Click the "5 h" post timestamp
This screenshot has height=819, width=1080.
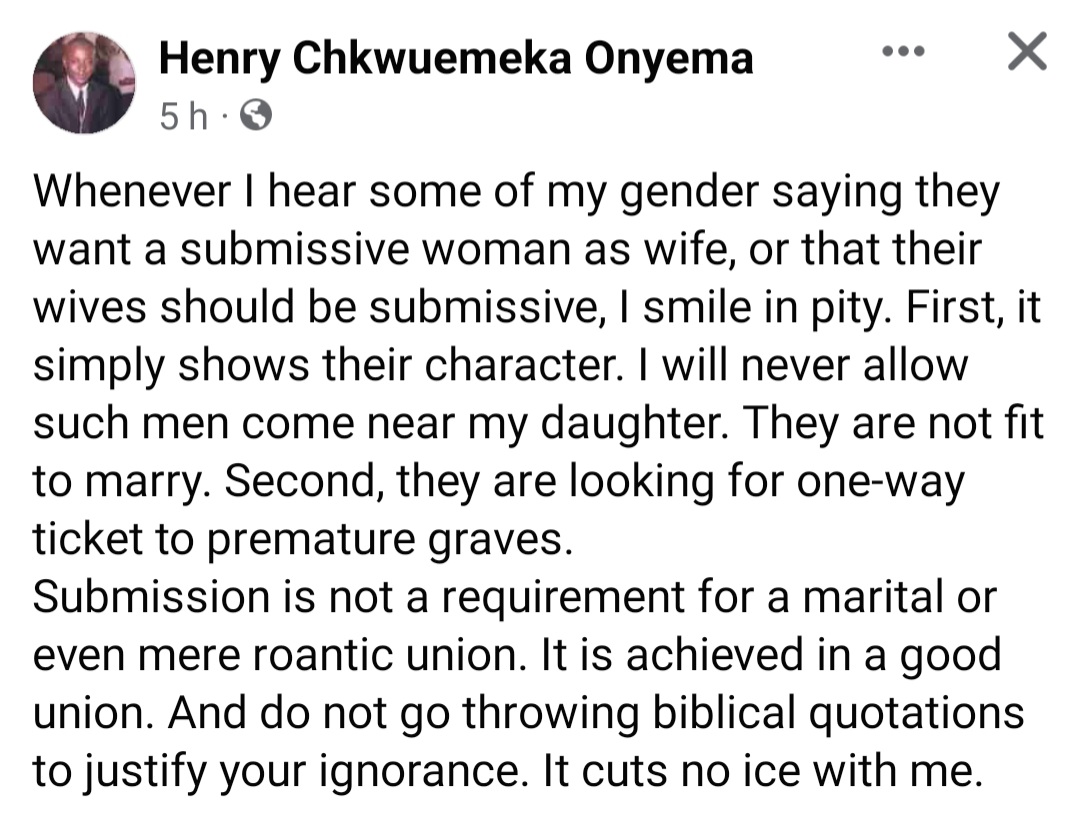(185, 118)
